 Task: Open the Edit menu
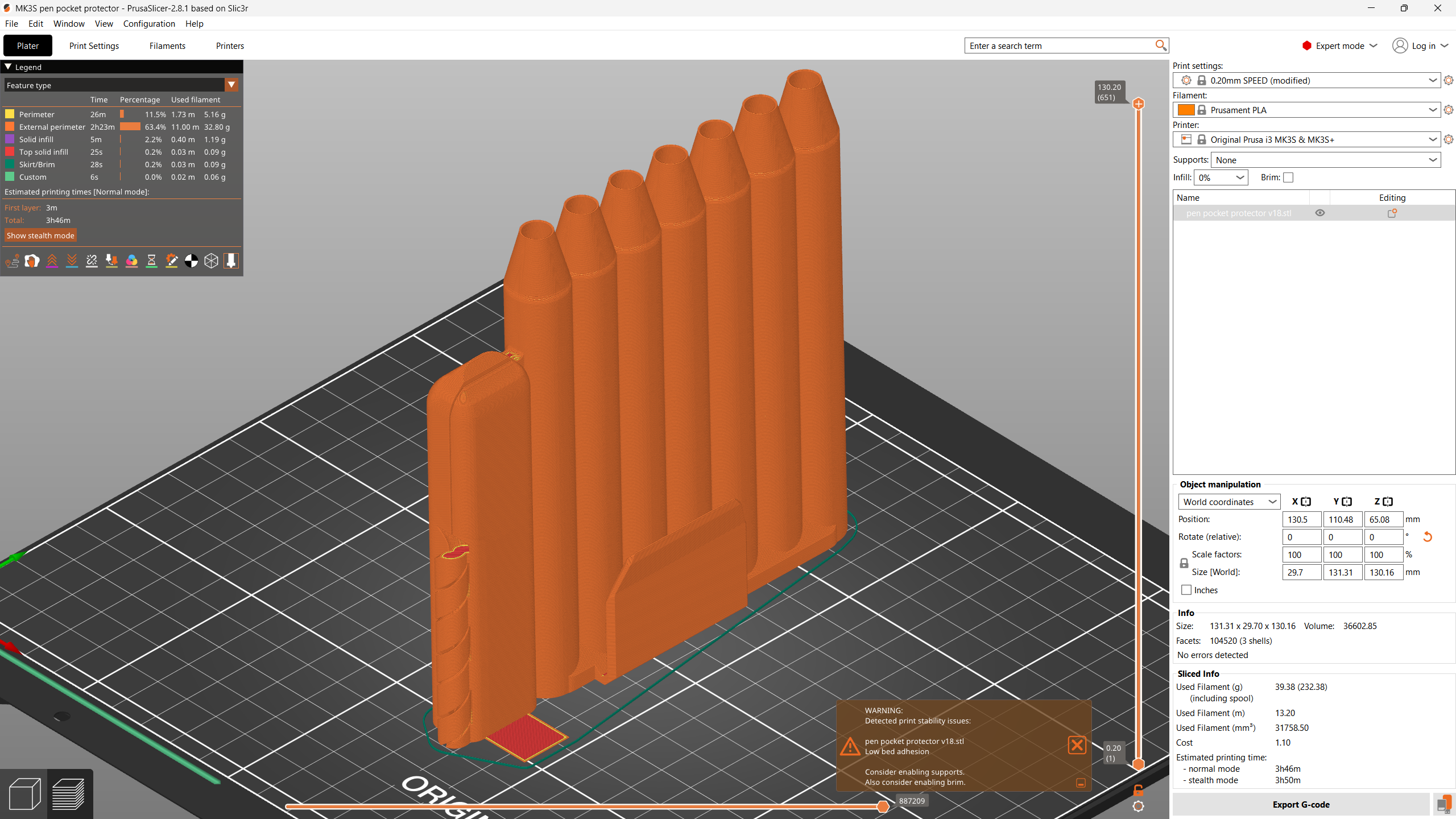tap(36, 23)
